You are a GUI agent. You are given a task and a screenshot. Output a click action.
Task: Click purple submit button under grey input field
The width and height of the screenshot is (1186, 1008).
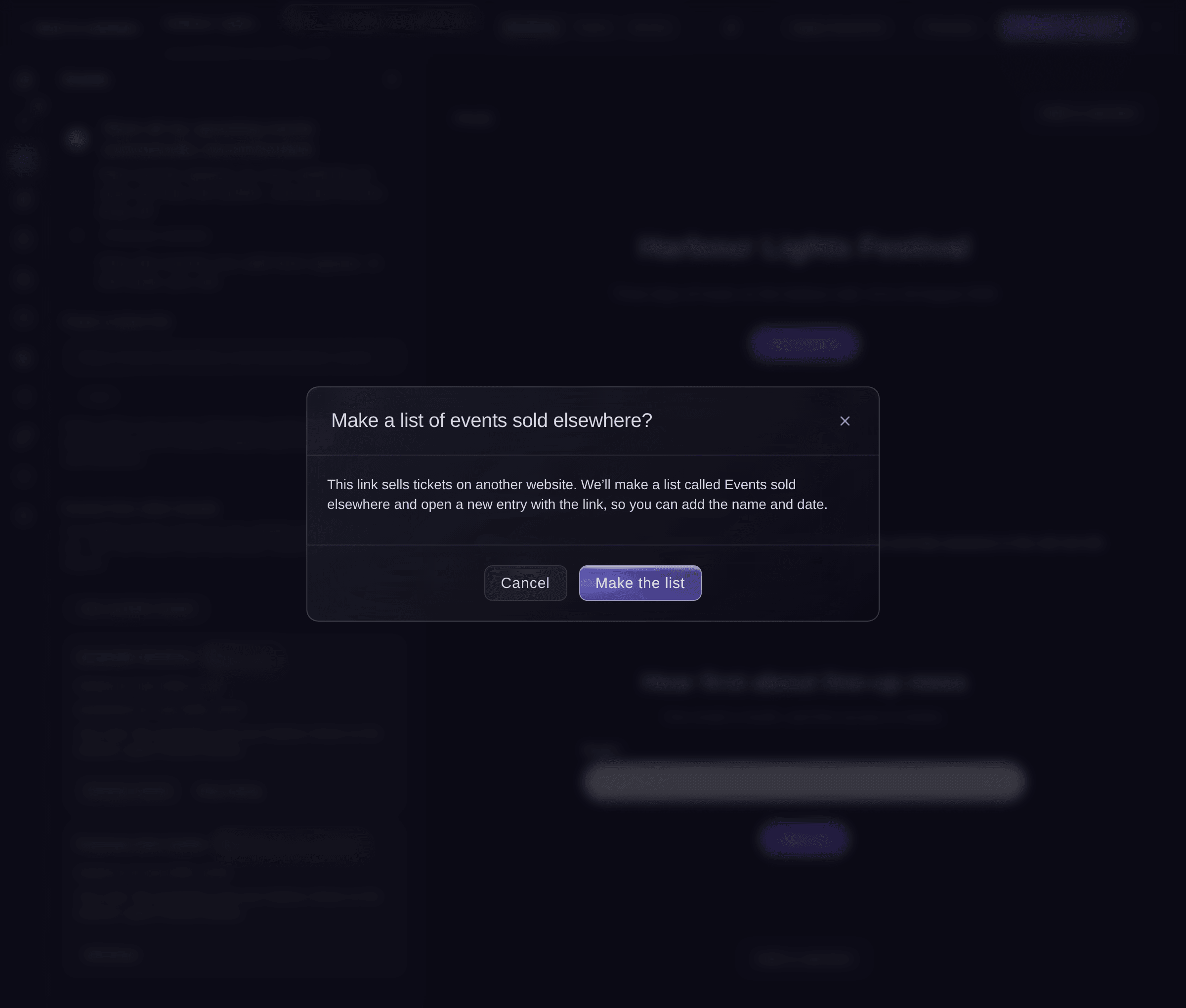(804, 839)
